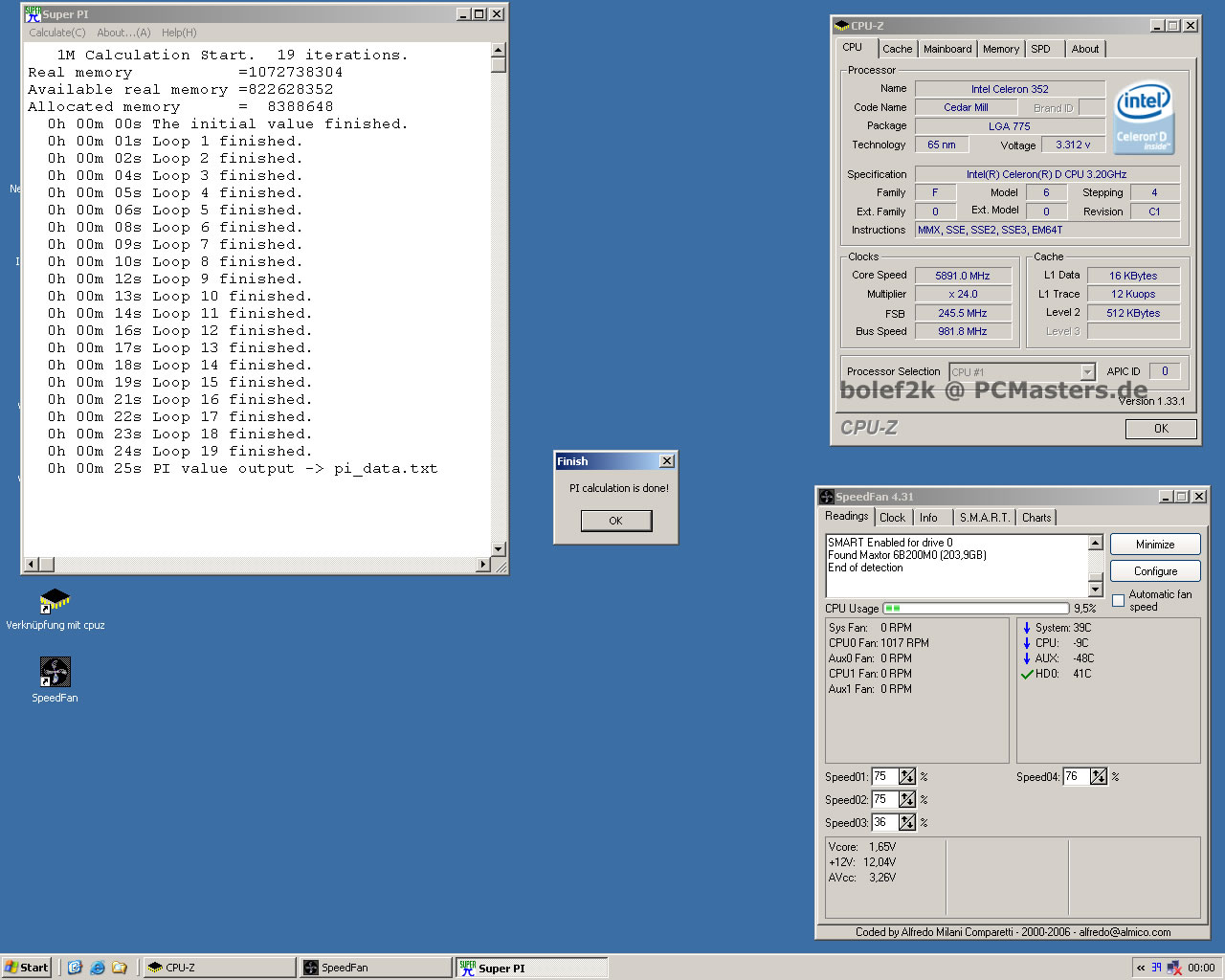Open the Help(H) menu in Super PI
This screenshot has height=980, width=1225.
point(179,33)
